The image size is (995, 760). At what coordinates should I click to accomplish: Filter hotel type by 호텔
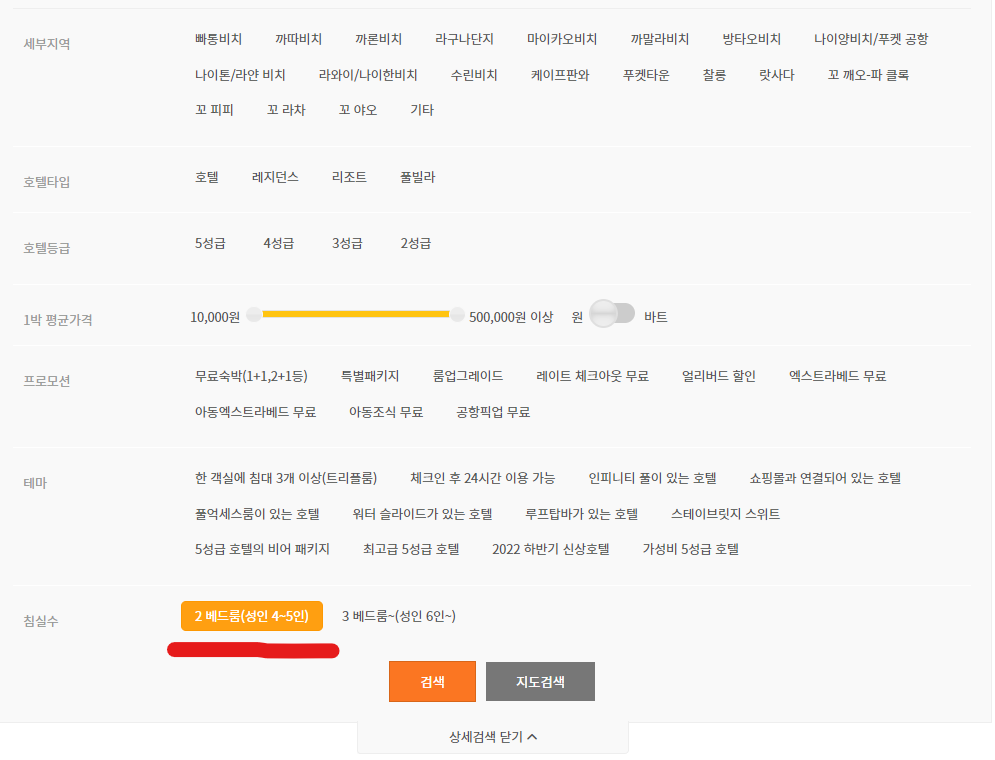pos(207,177)
